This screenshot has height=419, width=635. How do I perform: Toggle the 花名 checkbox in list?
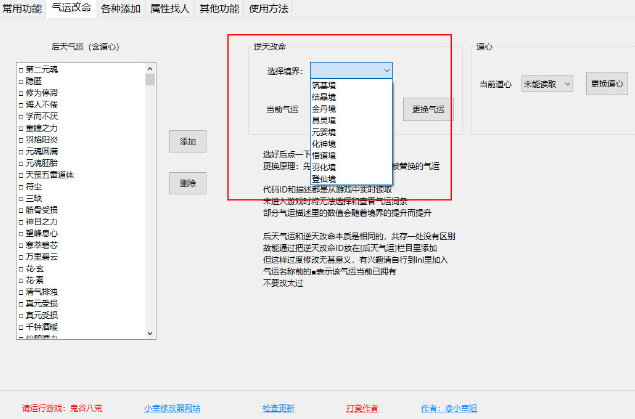tap(20, 267)
